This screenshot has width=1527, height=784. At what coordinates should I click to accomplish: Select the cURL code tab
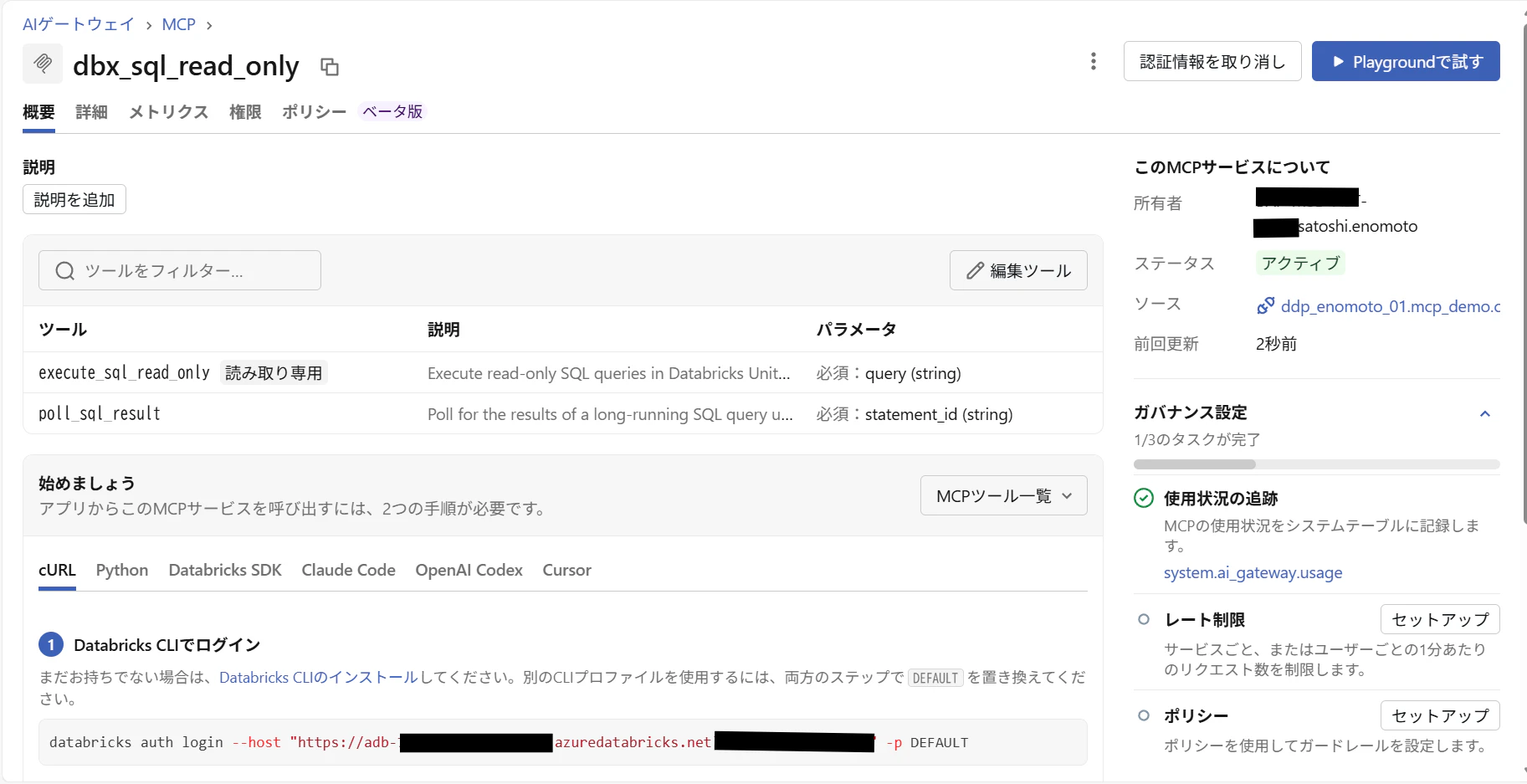pyautogui.click(x=57, y=570)
